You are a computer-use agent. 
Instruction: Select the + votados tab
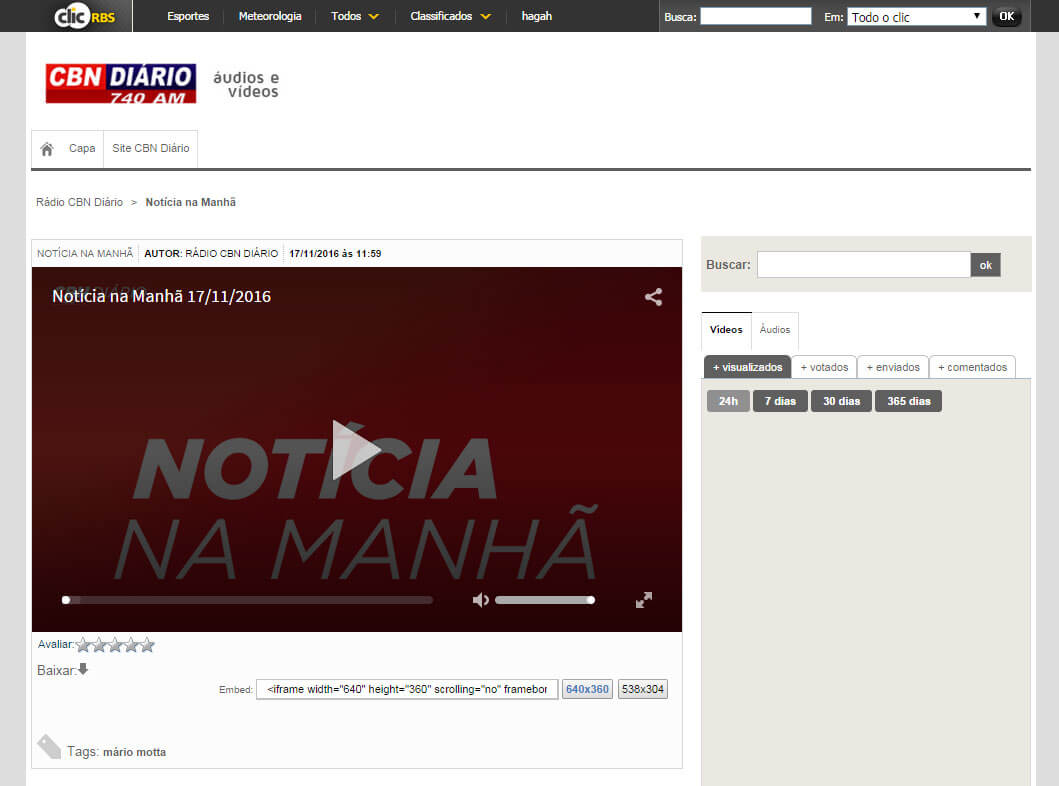tap(824, 367)
